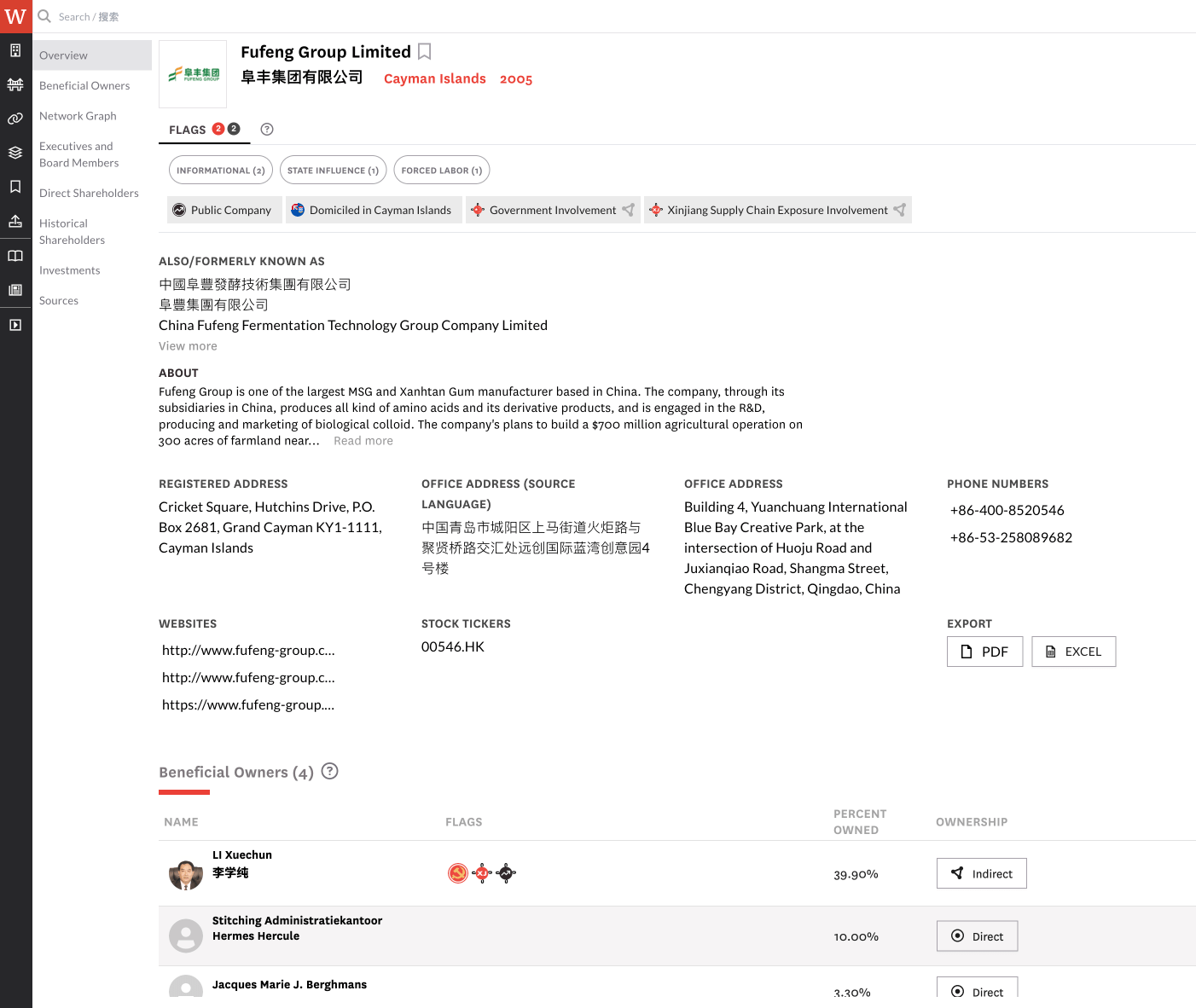Screen dimensions: 1196x1008
Task: Open the play video icon in left rail
Action: pos(15,325)
